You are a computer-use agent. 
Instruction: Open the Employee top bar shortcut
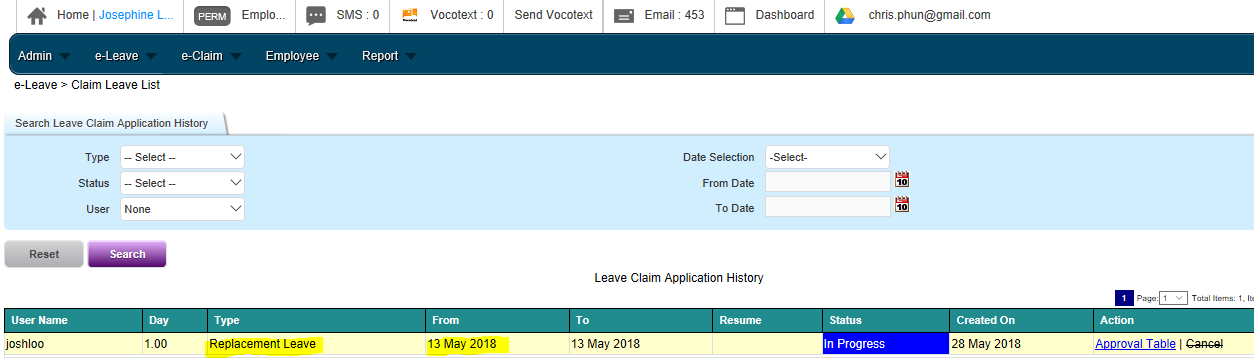[x=263, y=15]
